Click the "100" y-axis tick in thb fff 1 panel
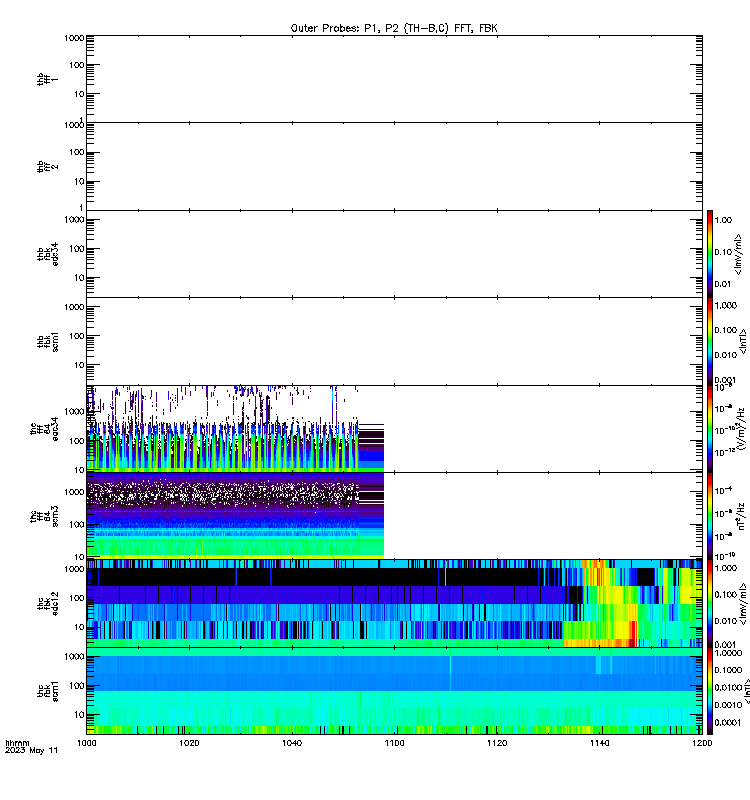The height and width of the screenshot is (800, 750). tap(77, 65)
